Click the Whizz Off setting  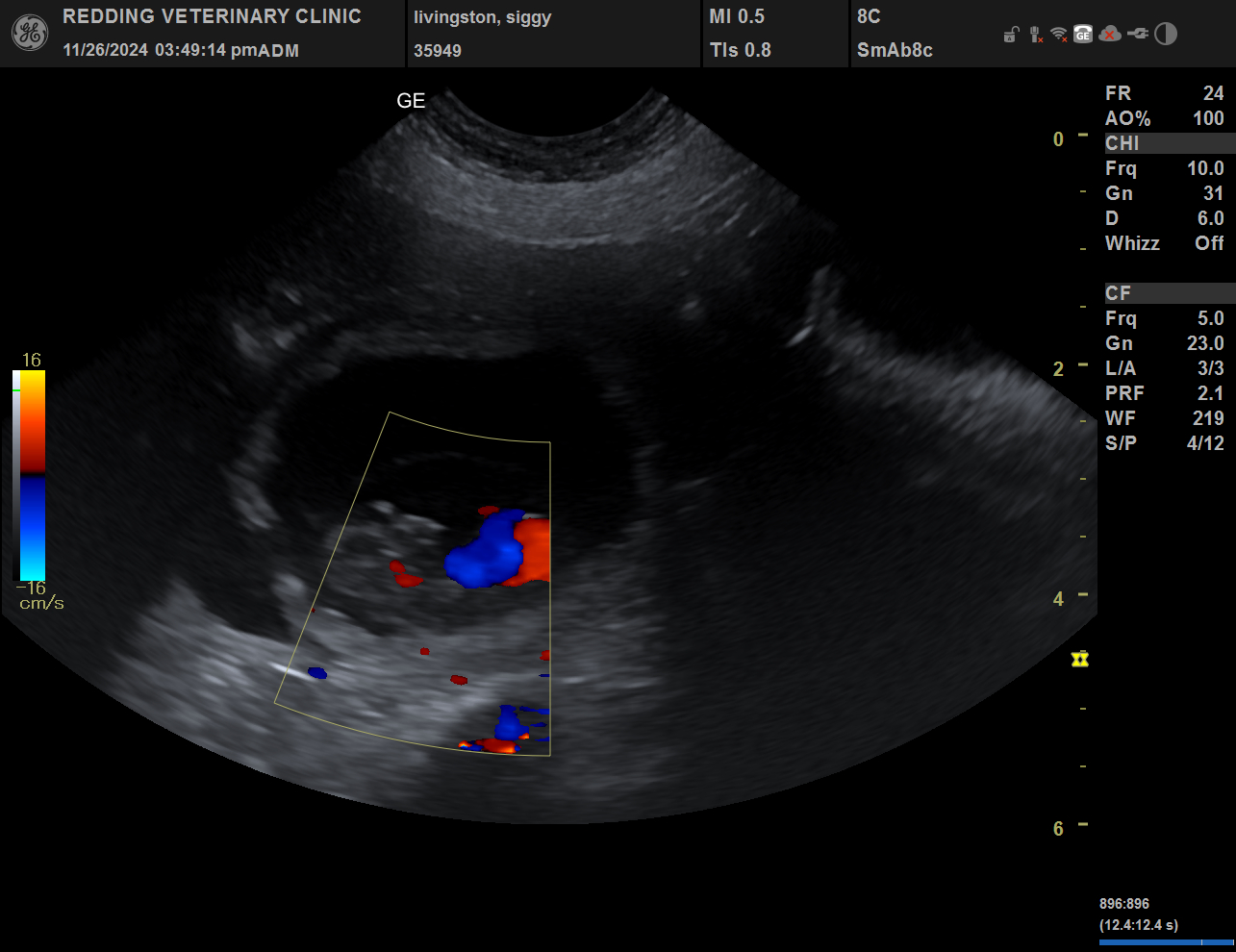[1164, 243]
